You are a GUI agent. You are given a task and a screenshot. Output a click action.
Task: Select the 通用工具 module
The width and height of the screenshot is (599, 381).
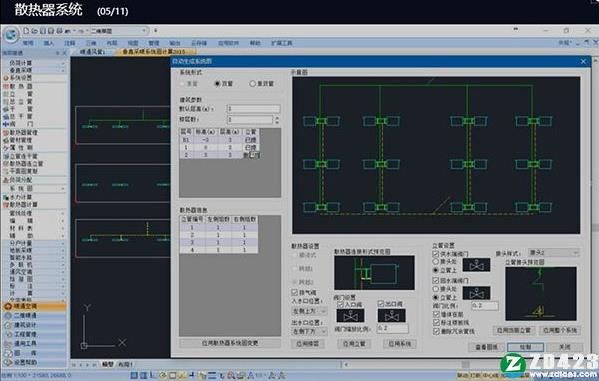[x=34, y=343]
